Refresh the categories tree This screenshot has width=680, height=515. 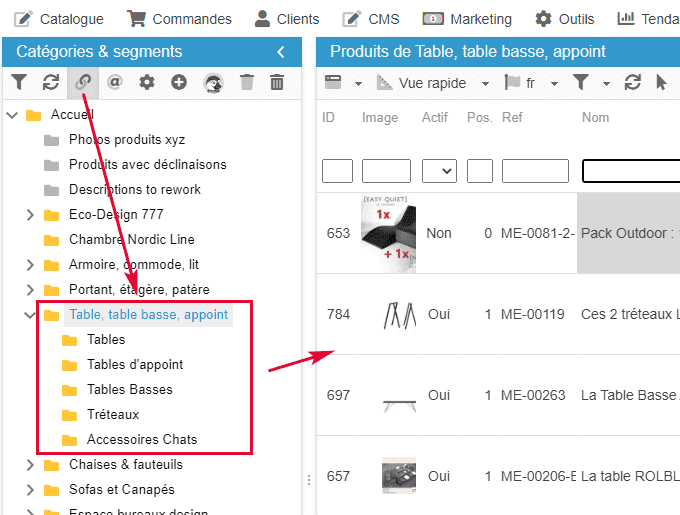(51, 83)
